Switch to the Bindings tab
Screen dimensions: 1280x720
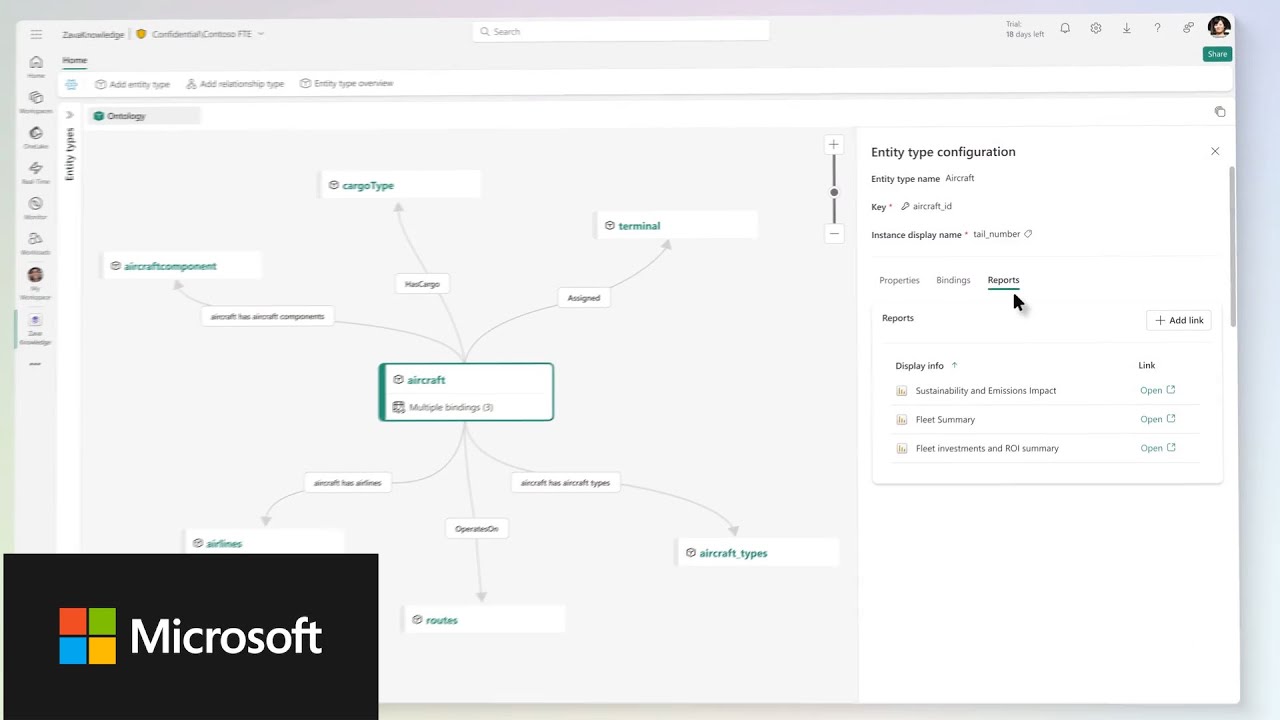953,281
